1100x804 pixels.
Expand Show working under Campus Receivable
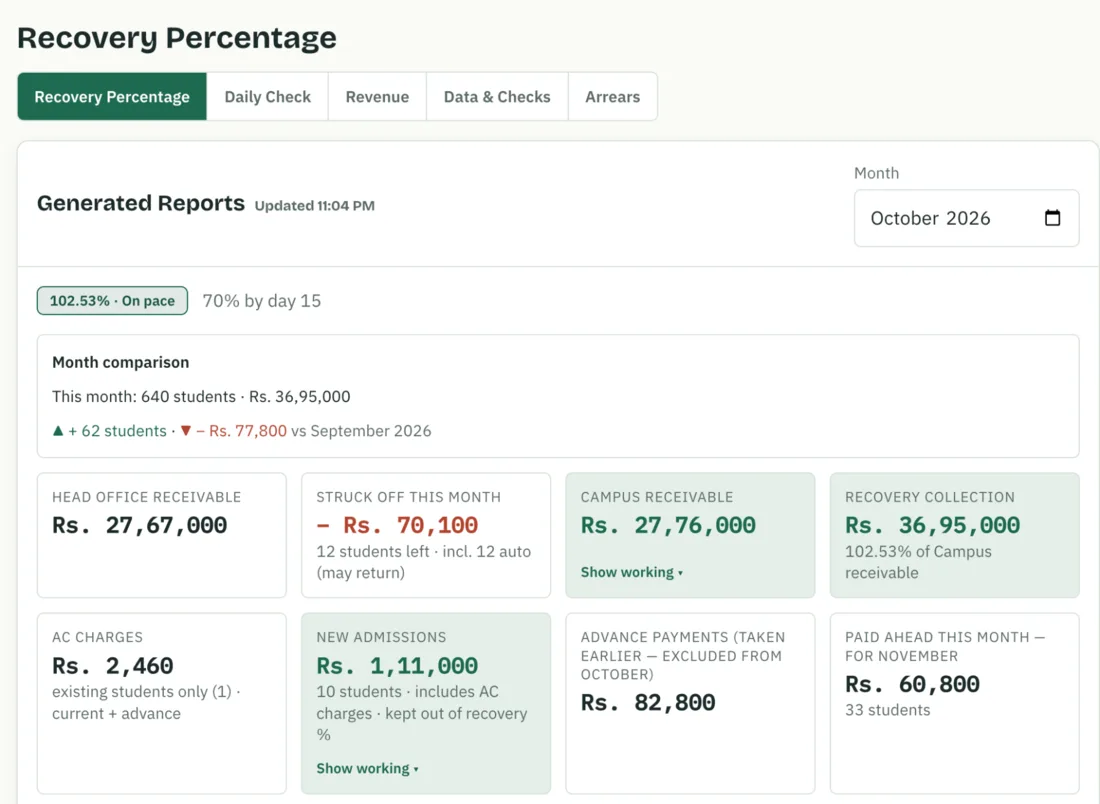[631, 572]
